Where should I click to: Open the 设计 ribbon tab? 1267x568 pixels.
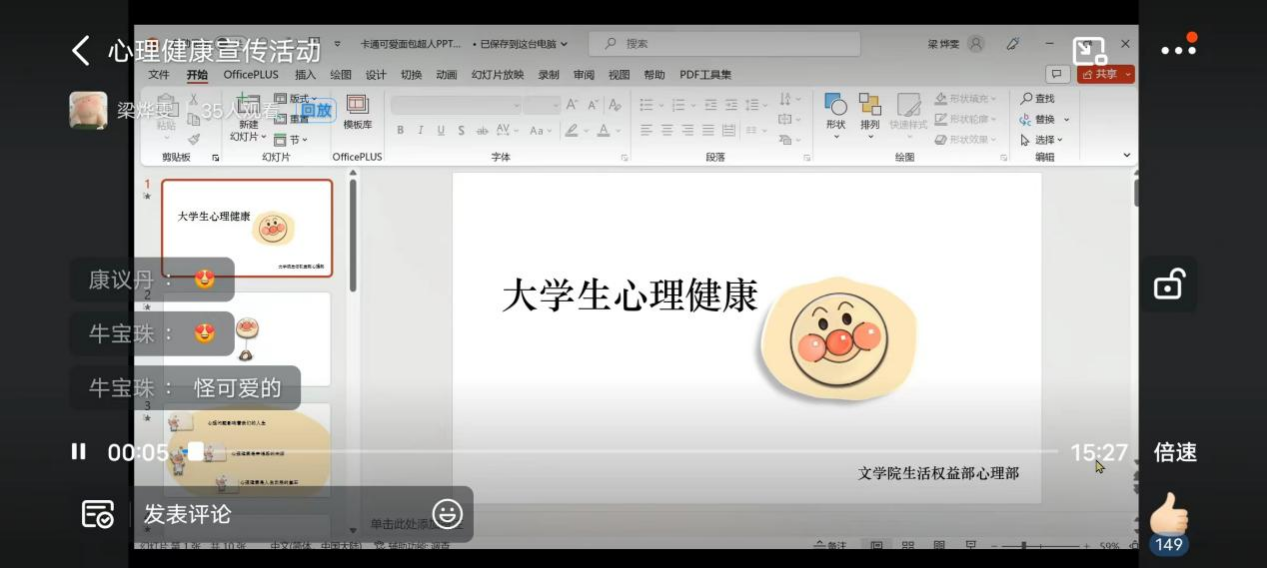(376, 75)
